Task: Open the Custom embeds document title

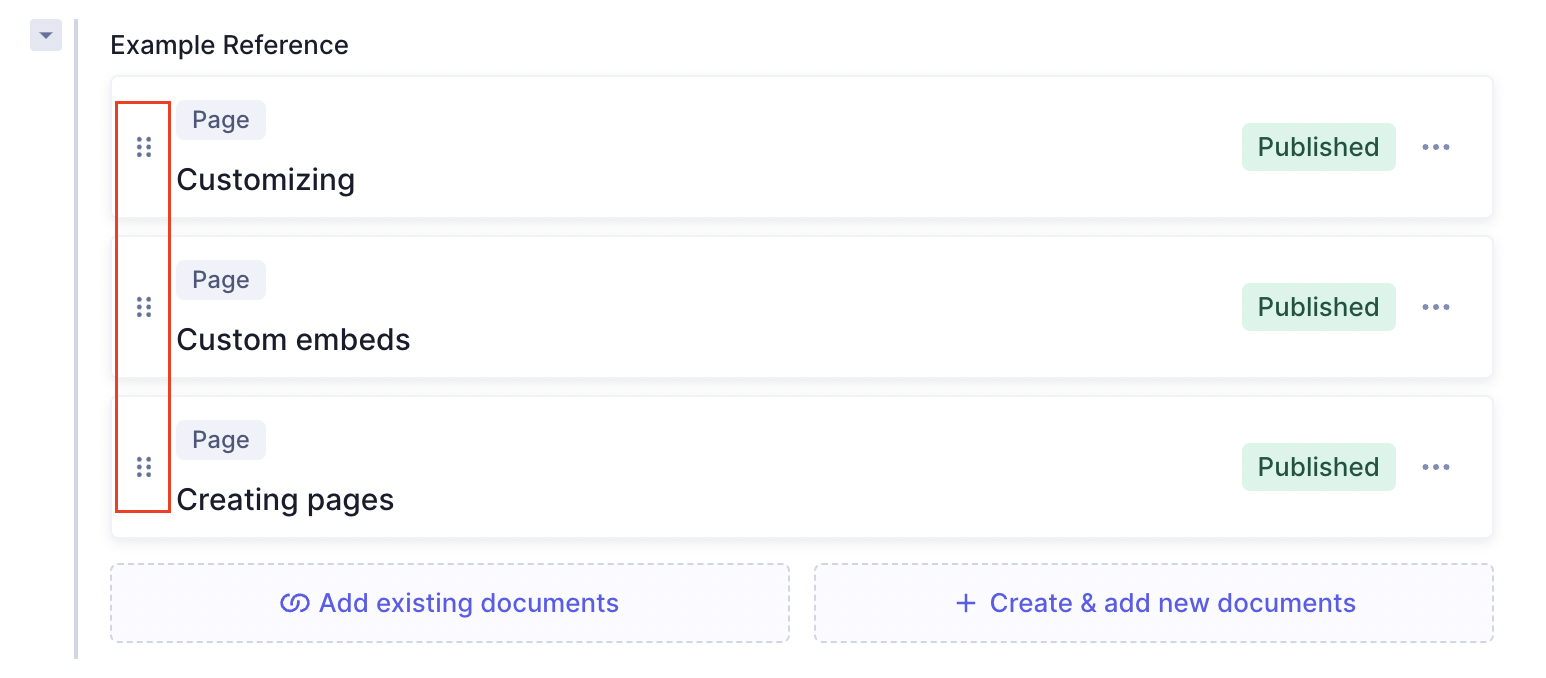Action: coord(293,340)
